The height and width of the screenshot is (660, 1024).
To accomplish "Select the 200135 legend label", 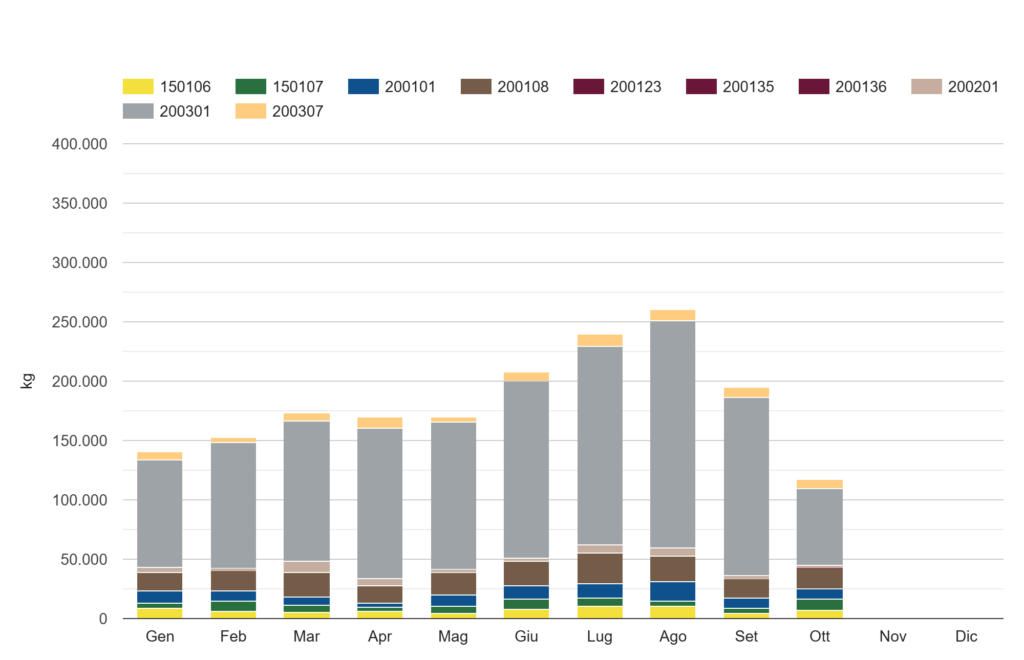I will [748, 87].
